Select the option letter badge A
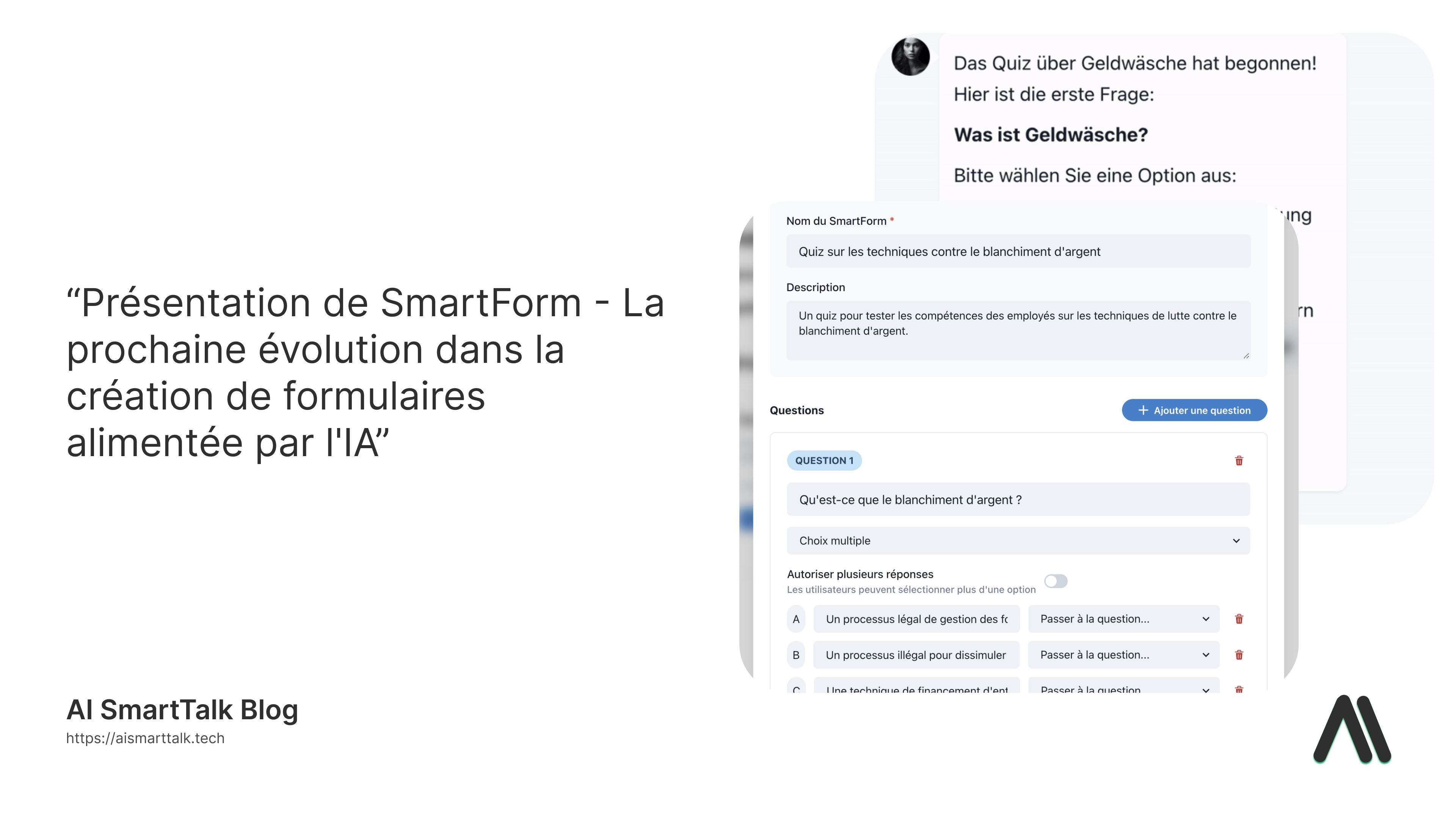The image size is (1456, 819). coord(796,618)
